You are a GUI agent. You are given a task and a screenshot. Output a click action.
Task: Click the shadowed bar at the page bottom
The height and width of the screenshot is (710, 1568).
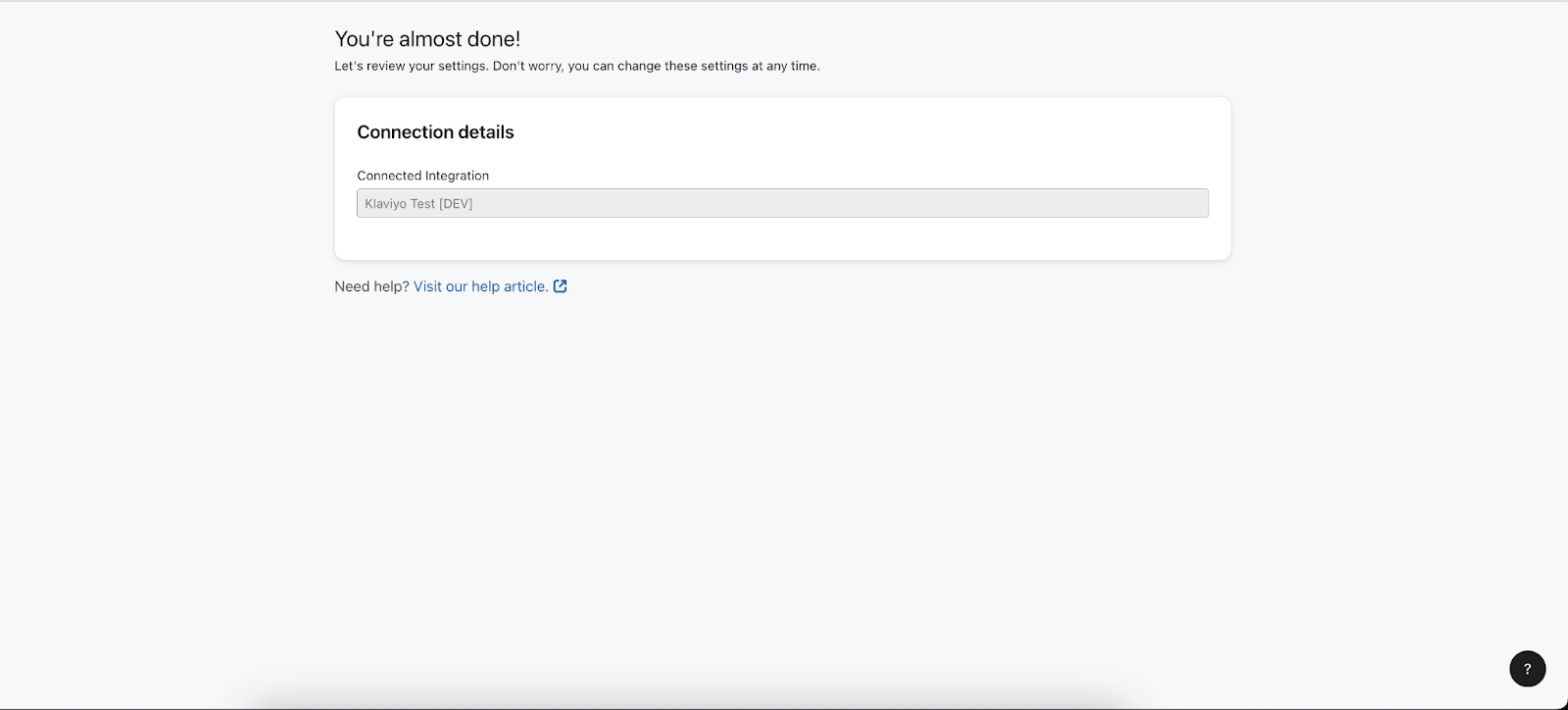686,701
